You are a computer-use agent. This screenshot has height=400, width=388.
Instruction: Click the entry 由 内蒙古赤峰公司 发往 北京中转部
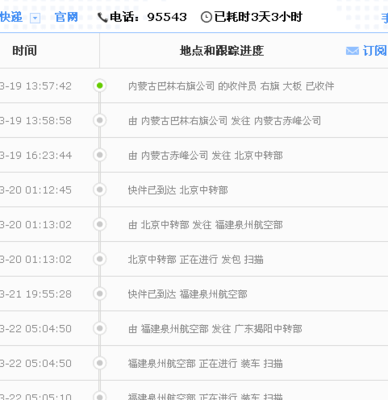pyautogui.click(x=206, y=155)
